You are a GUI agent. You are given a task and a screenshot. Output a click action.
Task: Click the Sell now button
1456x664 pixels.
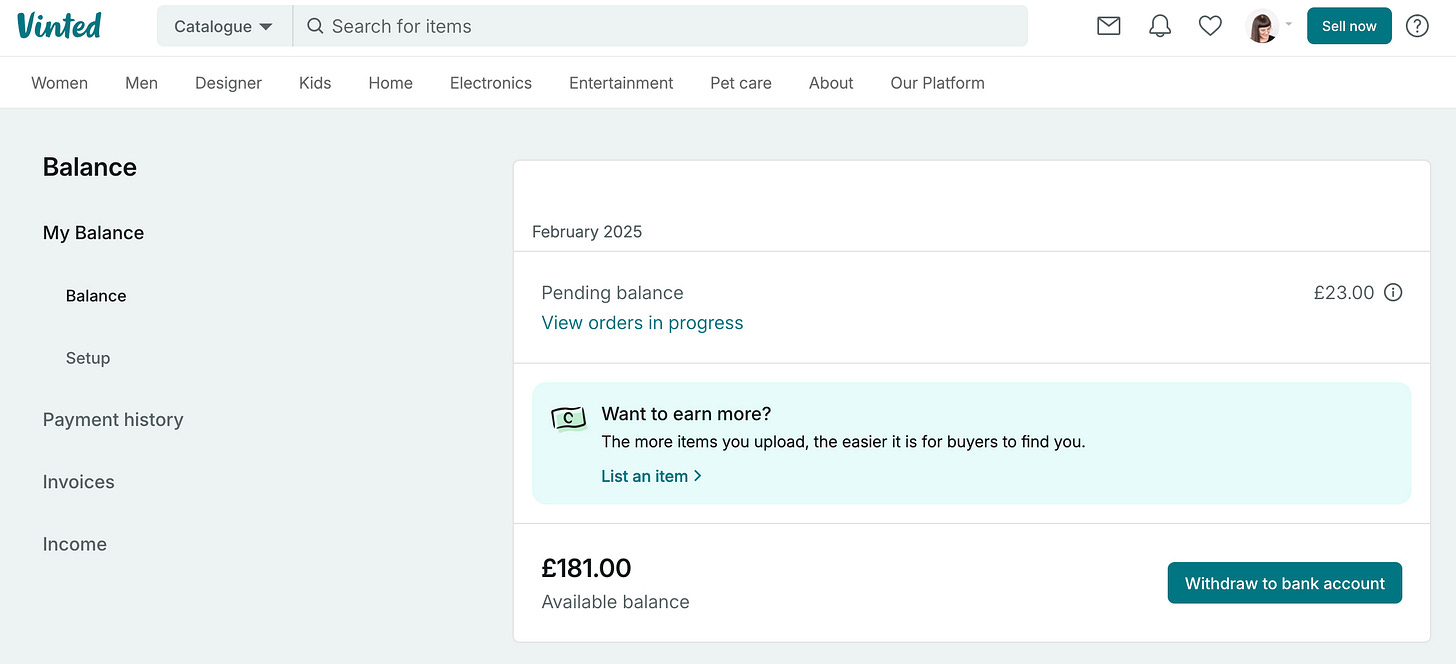point(1349,26)
